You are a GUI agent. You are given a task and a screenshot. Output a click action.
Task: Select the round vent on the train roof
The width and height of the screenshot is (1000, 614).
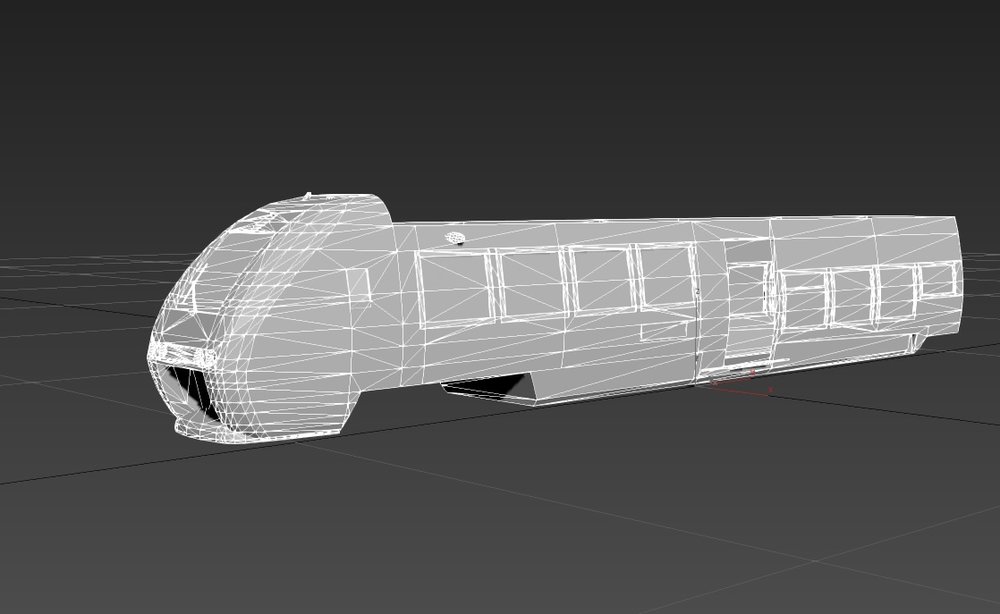(455, 238)
